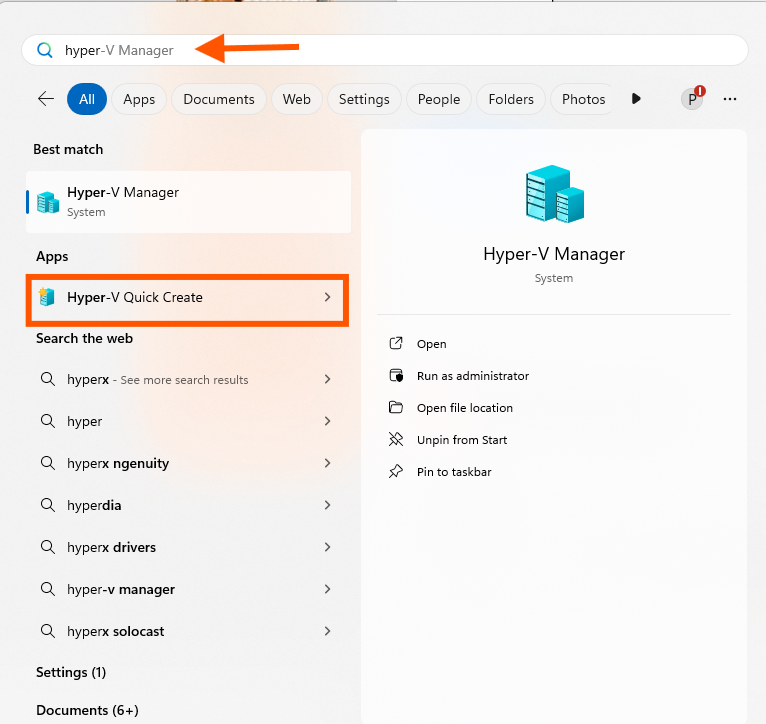Show more filters with the play arrow
Viewport: 766px width, 724px height.
point(636,99)
